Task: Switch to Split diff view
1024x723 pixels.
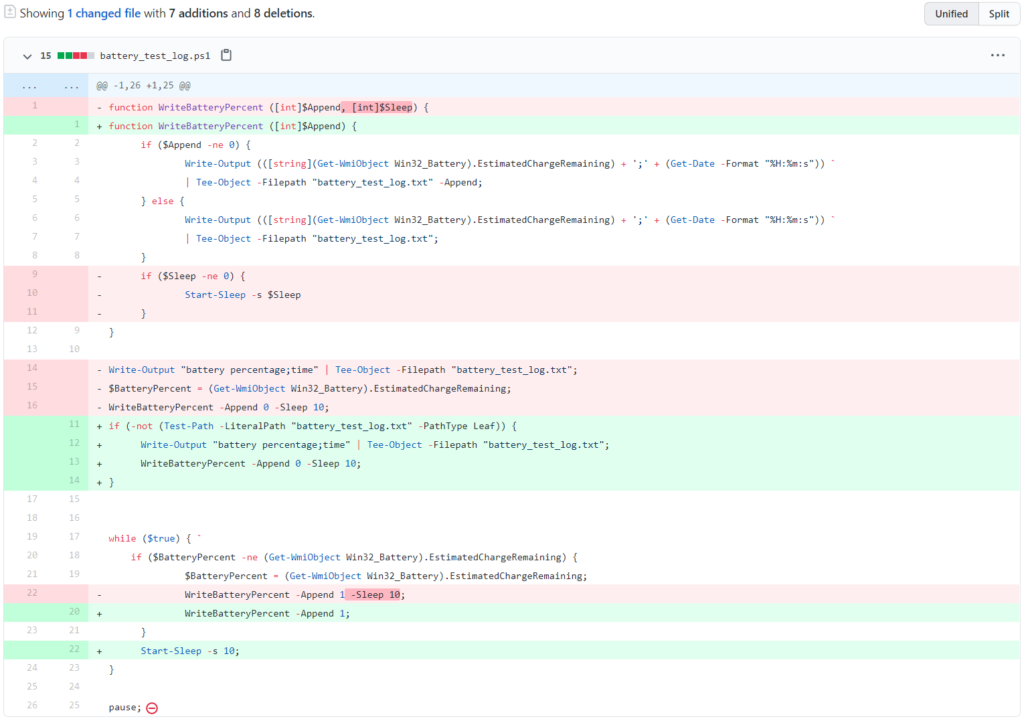Action: tap(999, 14)
